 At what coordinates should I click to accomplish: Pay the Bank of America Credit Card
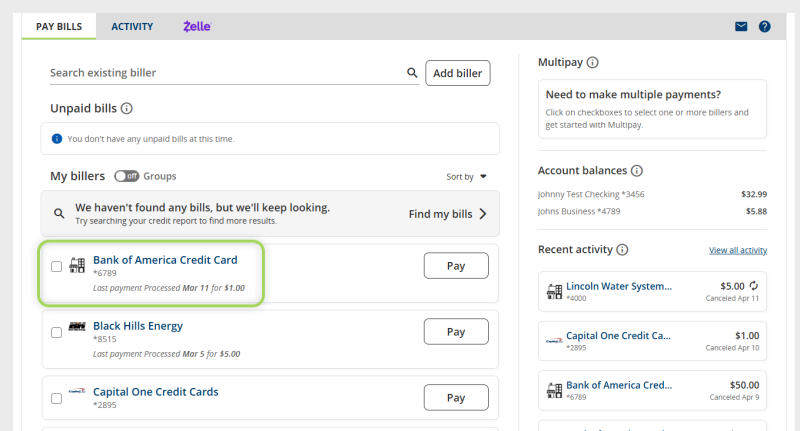pos(456,266)
